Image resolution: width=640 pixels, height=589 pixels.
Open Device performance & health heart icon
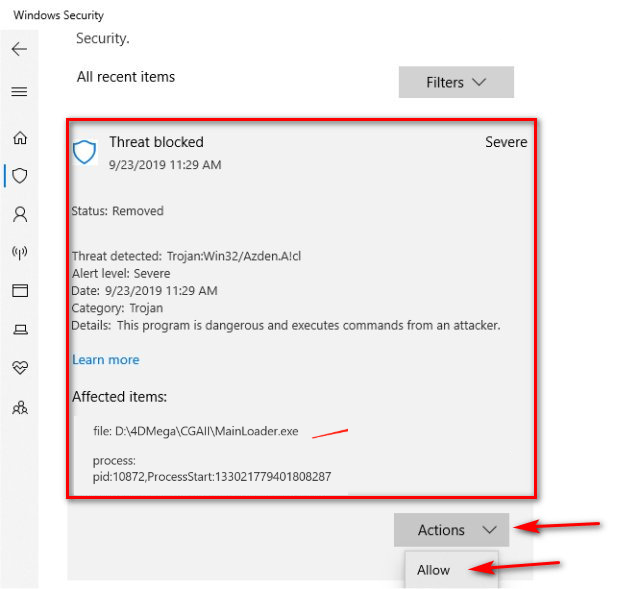[x=19, y=367]
